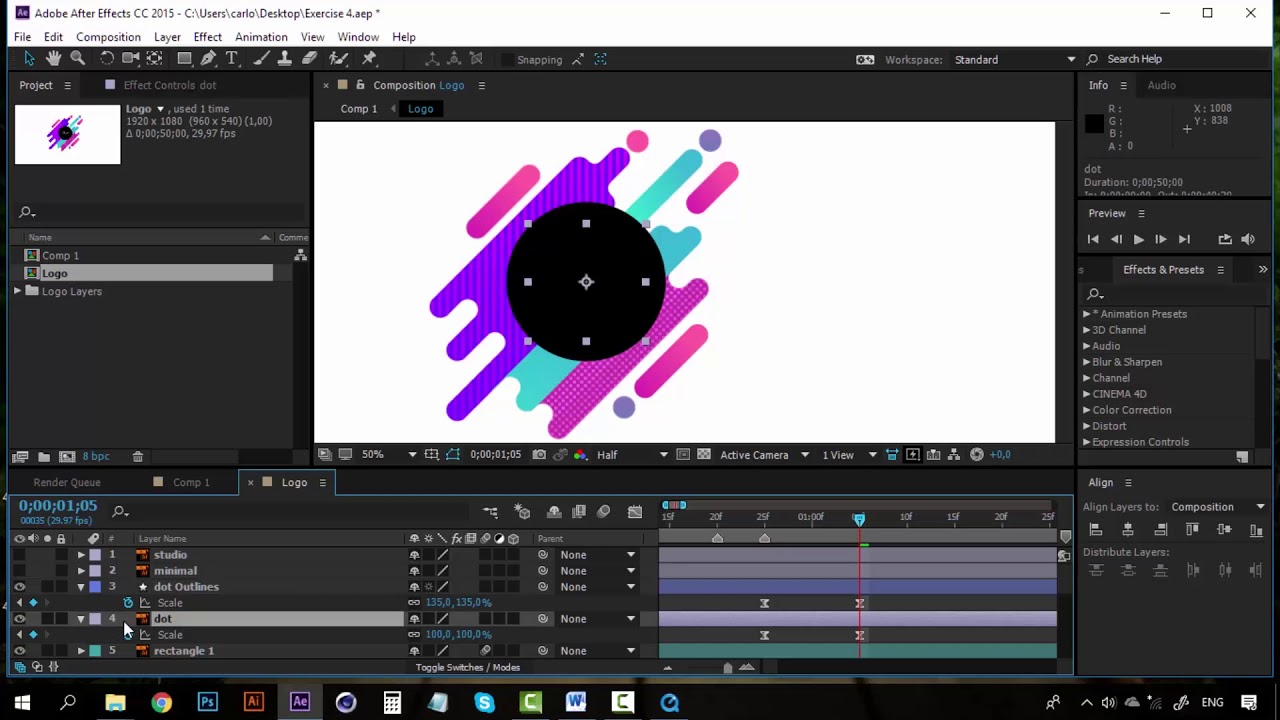1280x720 pixels.
Task: Select the Selection arrow tool
Action: [x=29, y=59]
